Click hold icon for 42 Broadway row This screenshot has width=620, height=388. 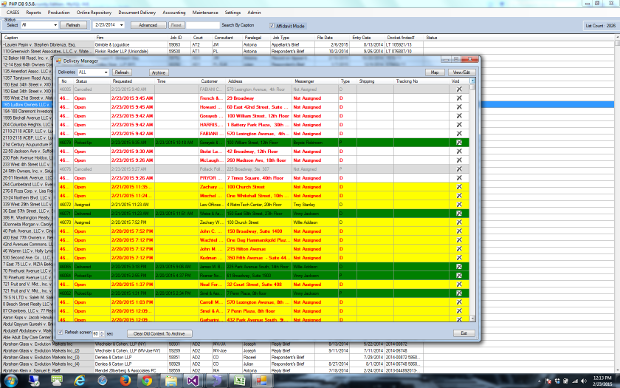pyautogui.click(x=459, y=151)
